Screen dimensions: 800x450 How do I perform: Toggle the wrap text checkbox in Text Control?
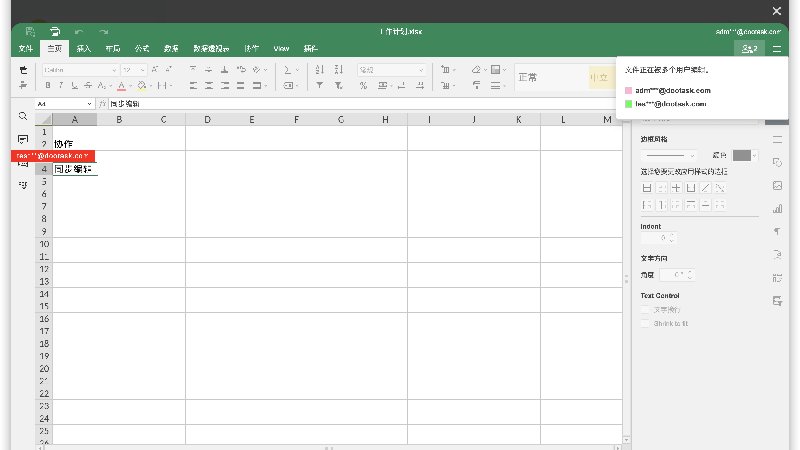645,310
